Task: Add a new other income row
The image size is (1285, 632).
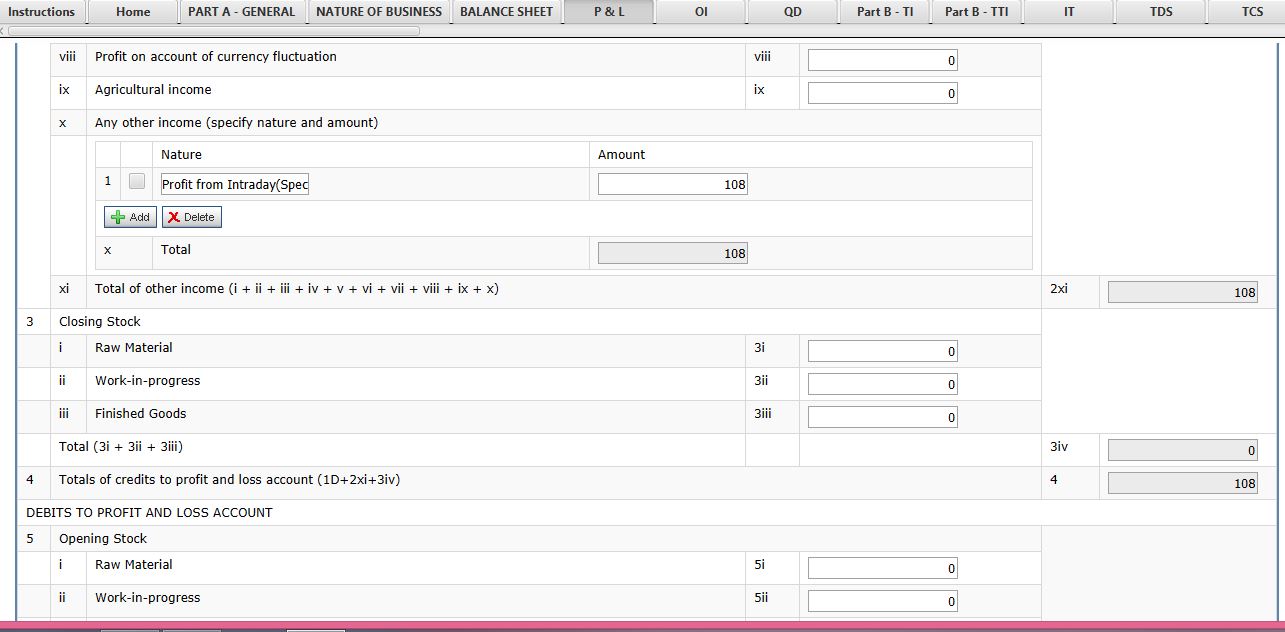Action: (x=130, y=217)
